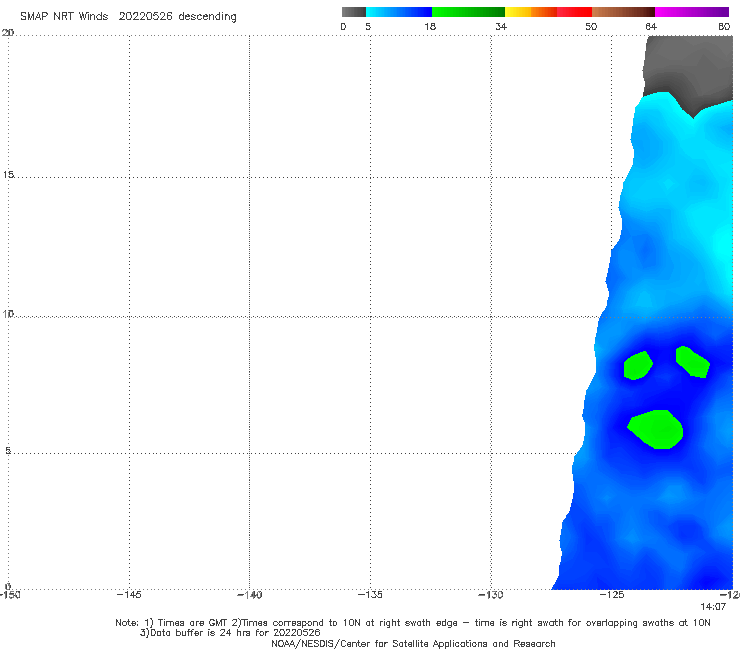The image size is (740, 650).
Task: Click the color scale label '5'
Action: [368, 27]
